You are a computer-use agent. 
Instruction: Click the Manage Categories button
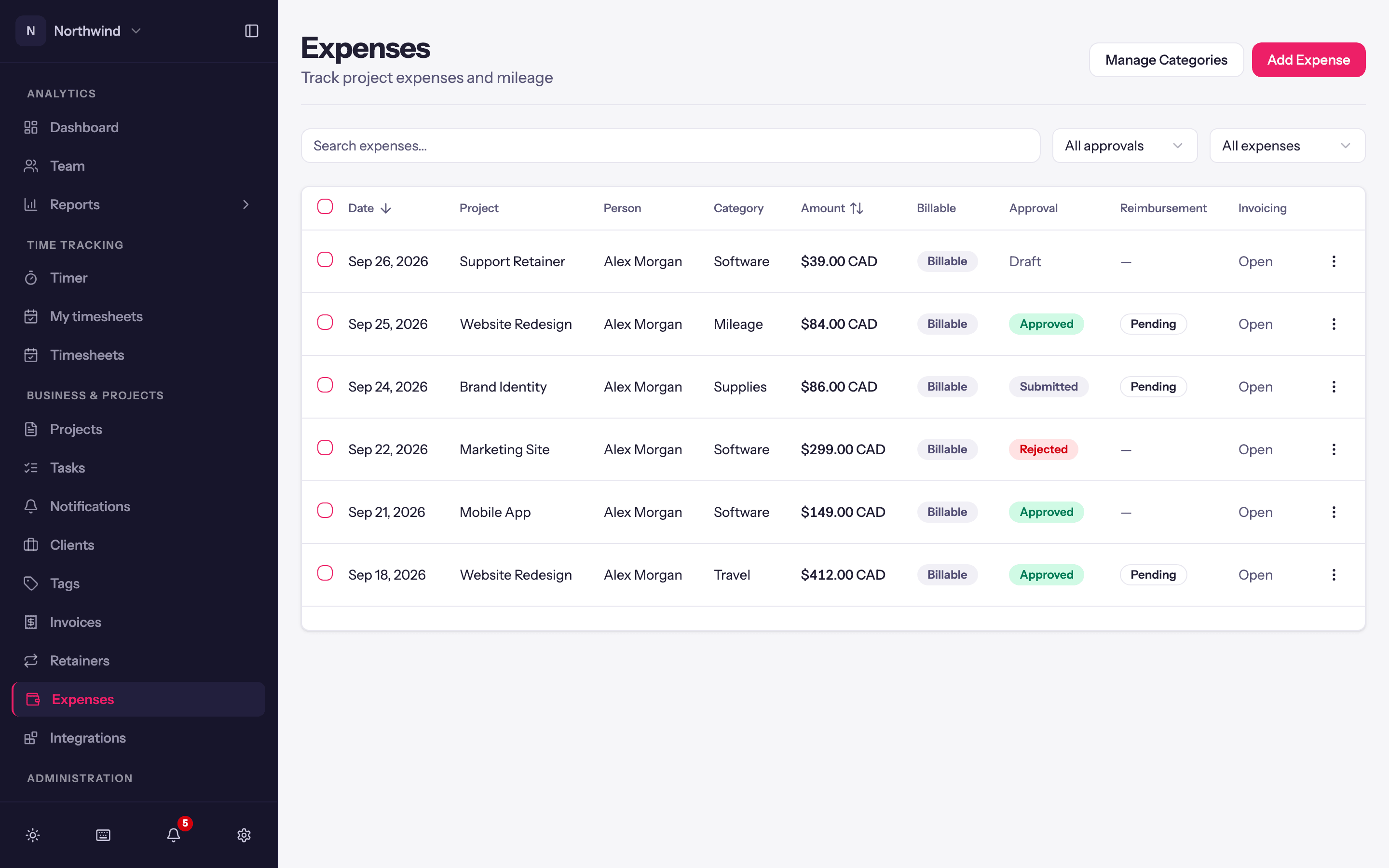[1166, 60]
